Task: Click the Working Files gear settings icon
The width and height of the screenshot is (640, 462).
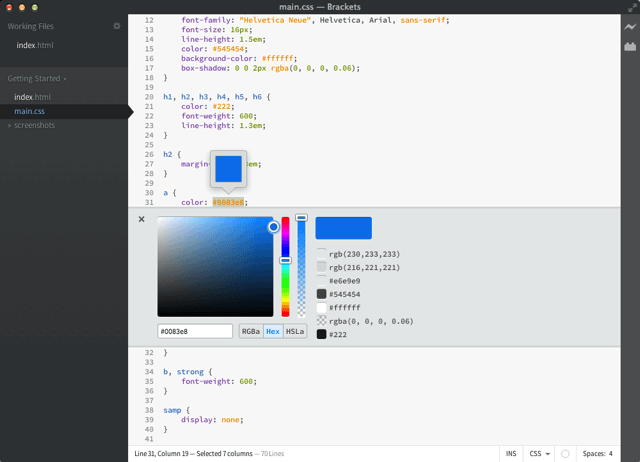Action: click(117, 26)
